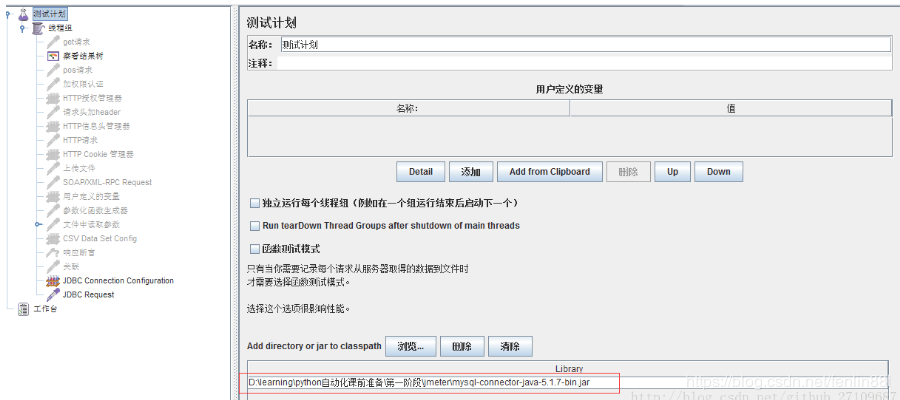Image resolution: width=900 pixels, height=400 pixels.
Task: Click the get请求 sampler pipette icon
Action: pyautogui.click(x=53, y=42)
